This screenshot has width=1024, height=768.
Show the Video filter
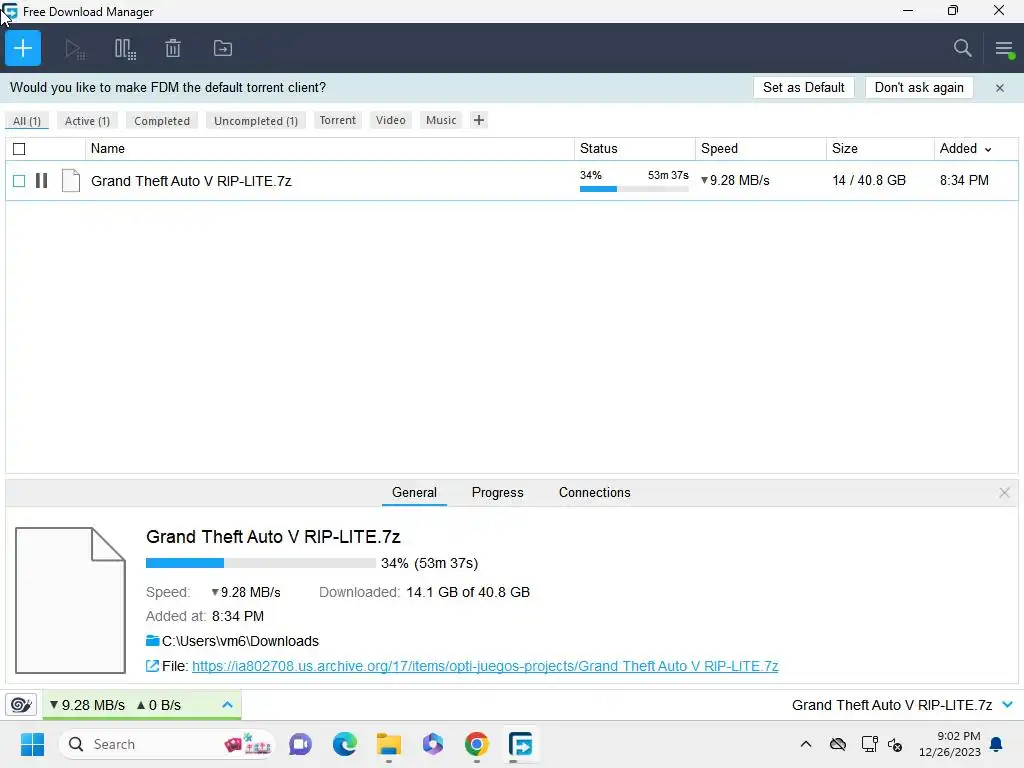391,120
